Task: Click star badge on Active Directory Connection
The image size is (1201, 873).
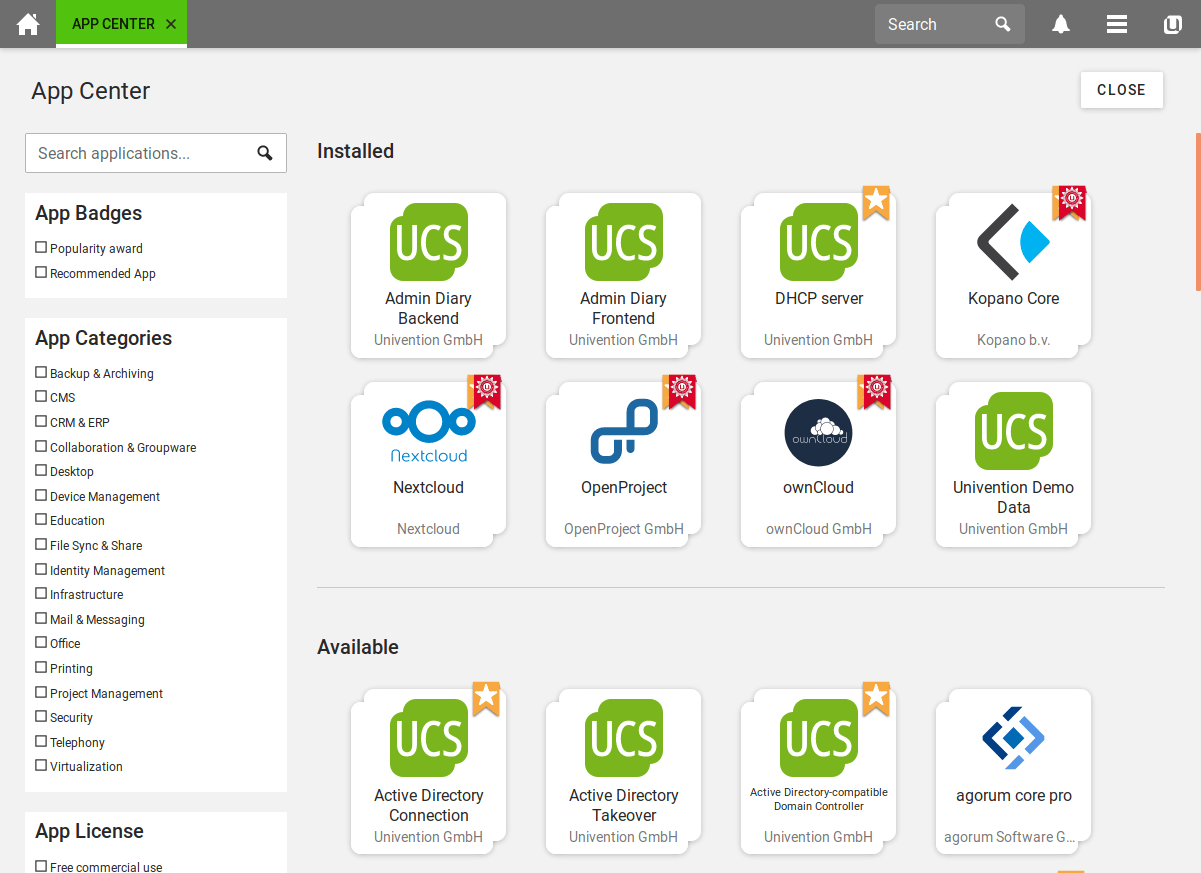Action: tap(486, 698)
